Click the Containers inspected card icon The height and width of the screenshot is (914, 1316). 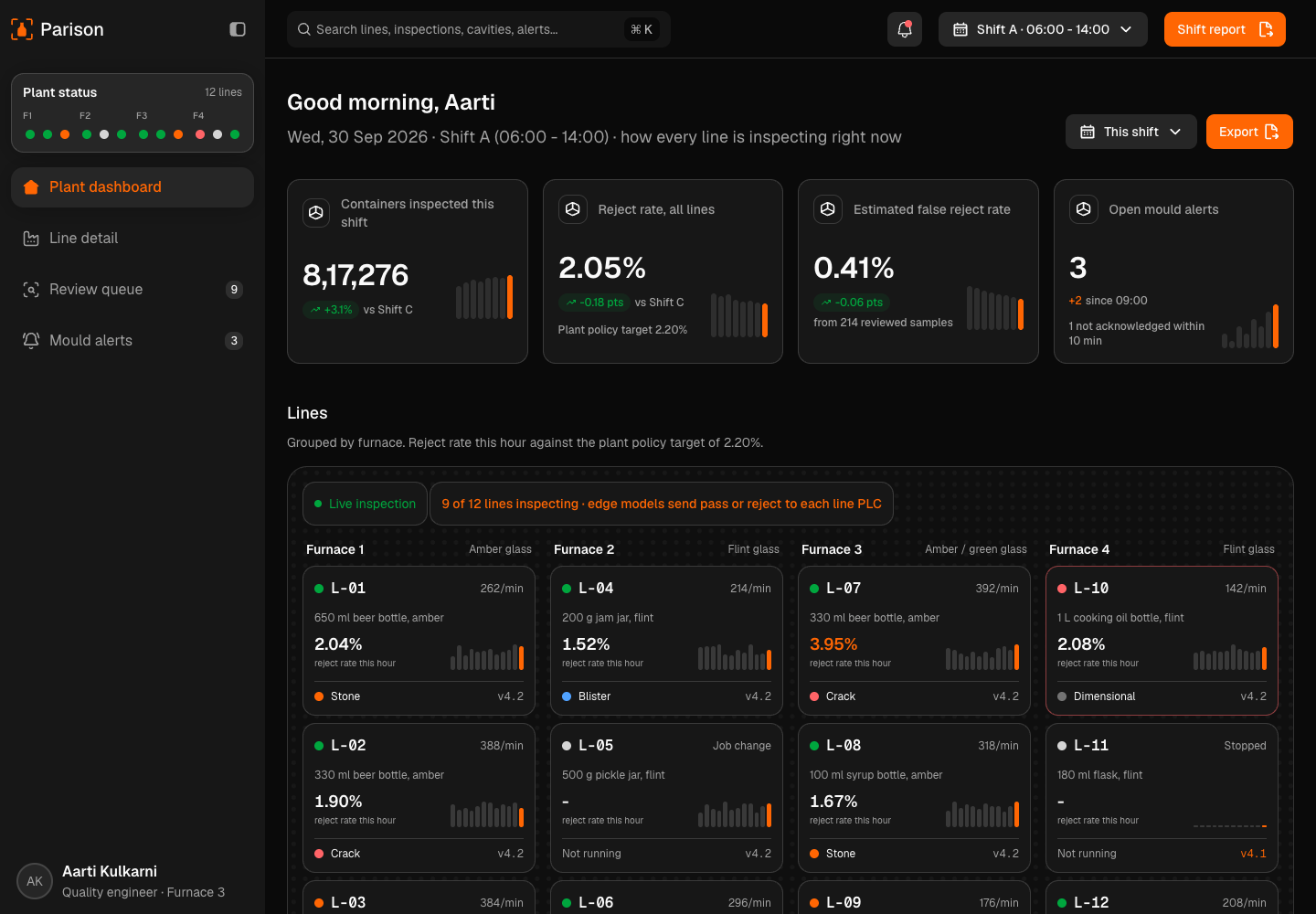click(316, 213)
